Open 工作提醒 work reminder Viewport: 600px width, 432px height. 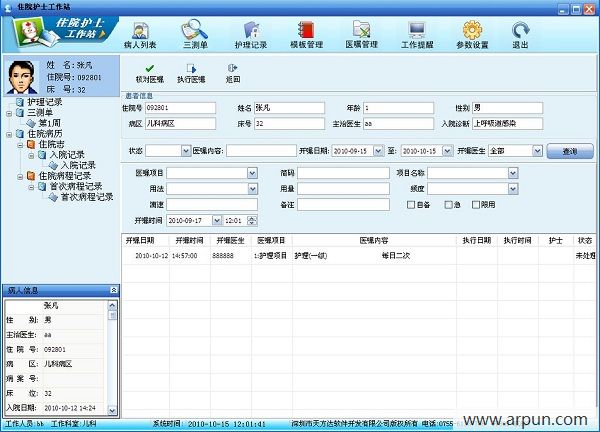pyautogui.click(x=417, y=35)
